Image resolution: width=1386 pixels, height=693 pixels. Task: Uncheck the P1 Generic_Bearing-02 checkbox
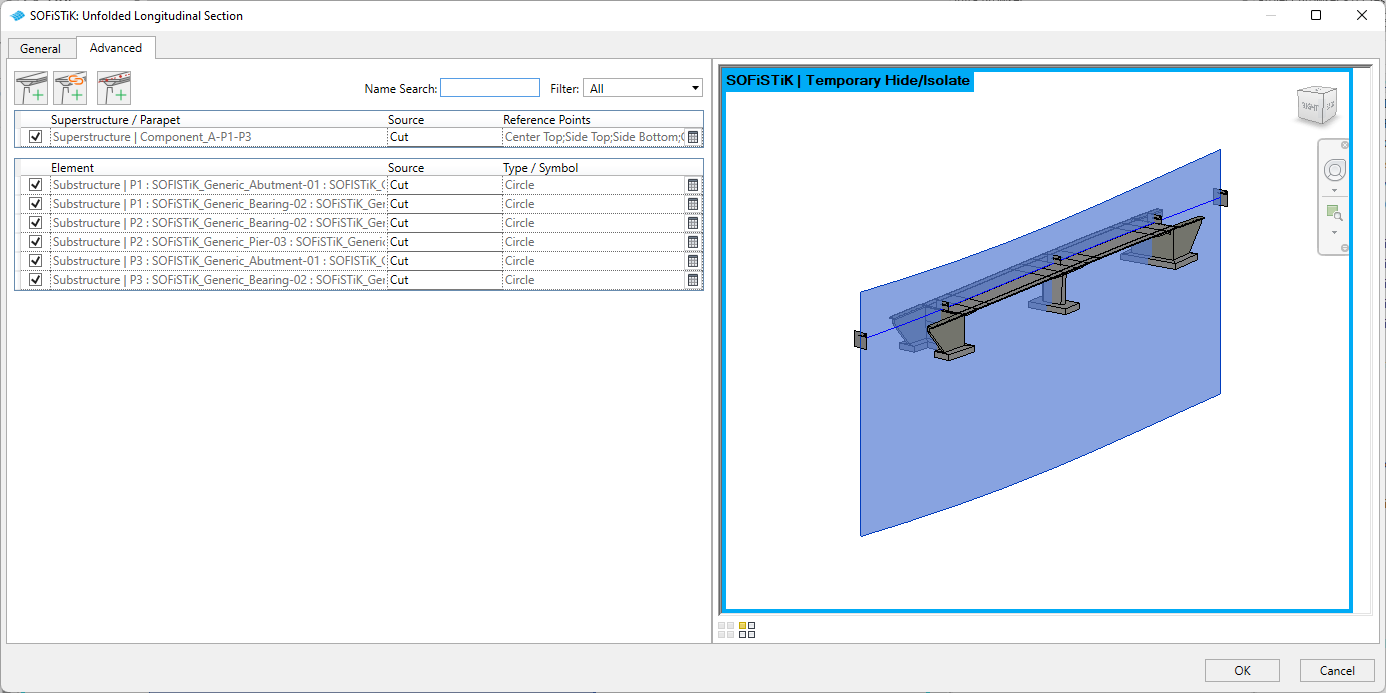pyautogui.click(x=36, y=204)
